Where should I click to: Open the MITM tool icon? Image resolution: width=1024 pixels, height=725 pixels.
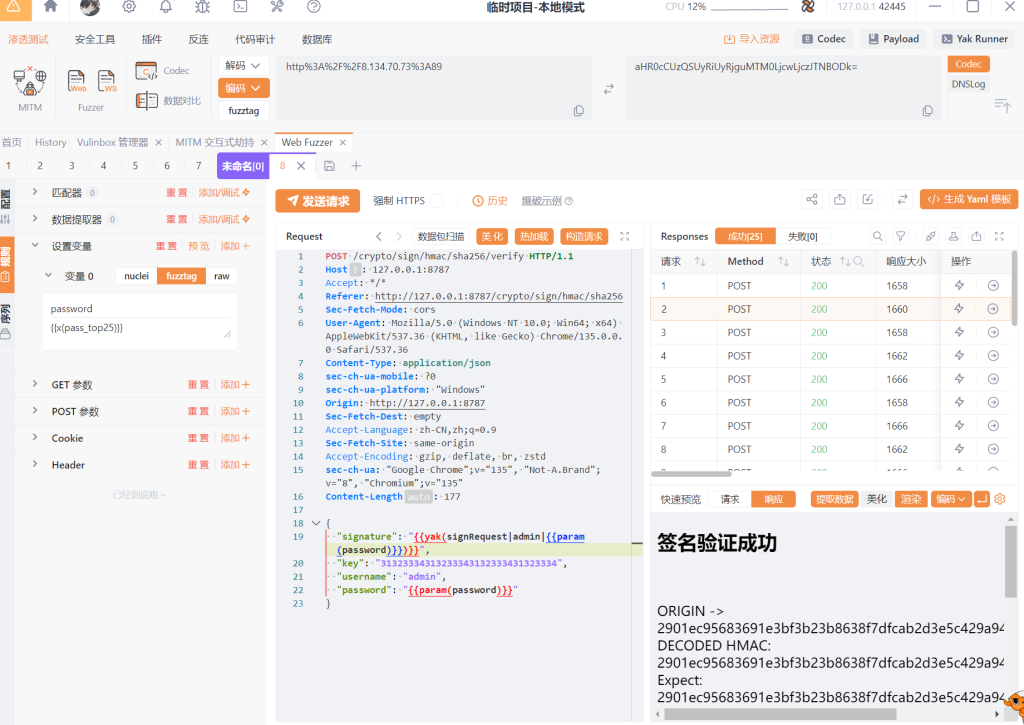pos(30,82)
